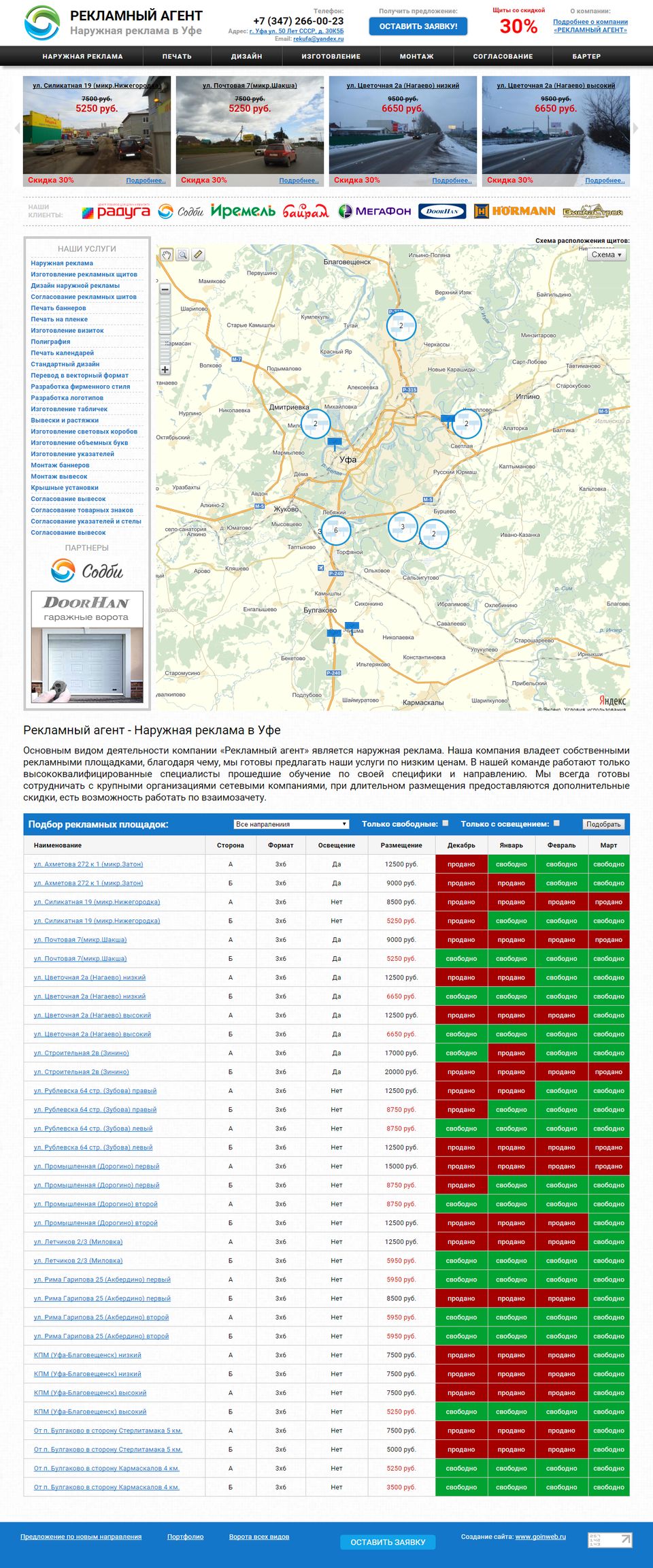
Task: Open the Портфолио footer link
Action: 186,1537
